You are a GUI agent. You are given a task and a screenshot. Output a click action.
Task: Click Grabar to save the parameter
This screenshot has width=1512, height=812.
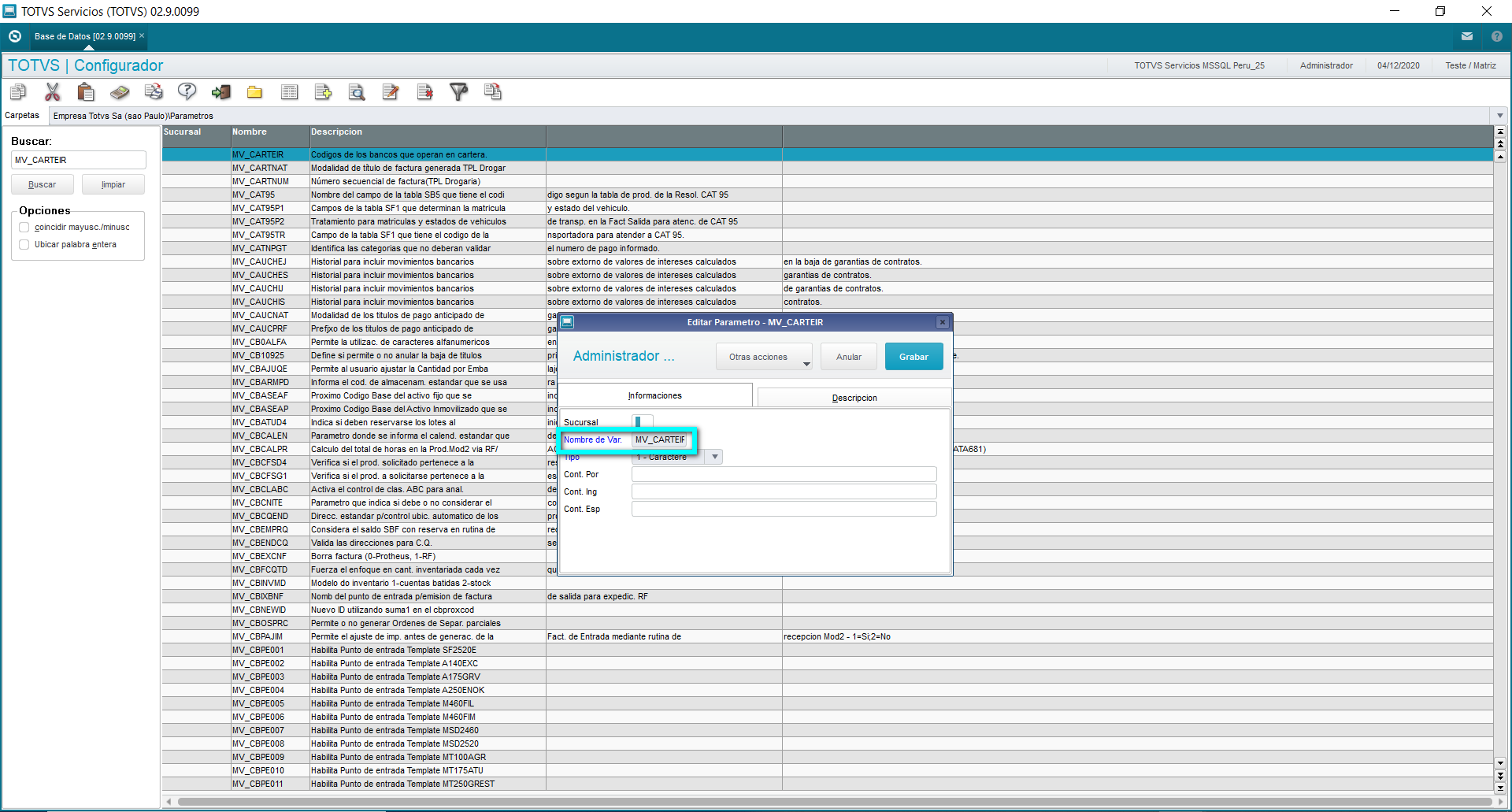913,357
